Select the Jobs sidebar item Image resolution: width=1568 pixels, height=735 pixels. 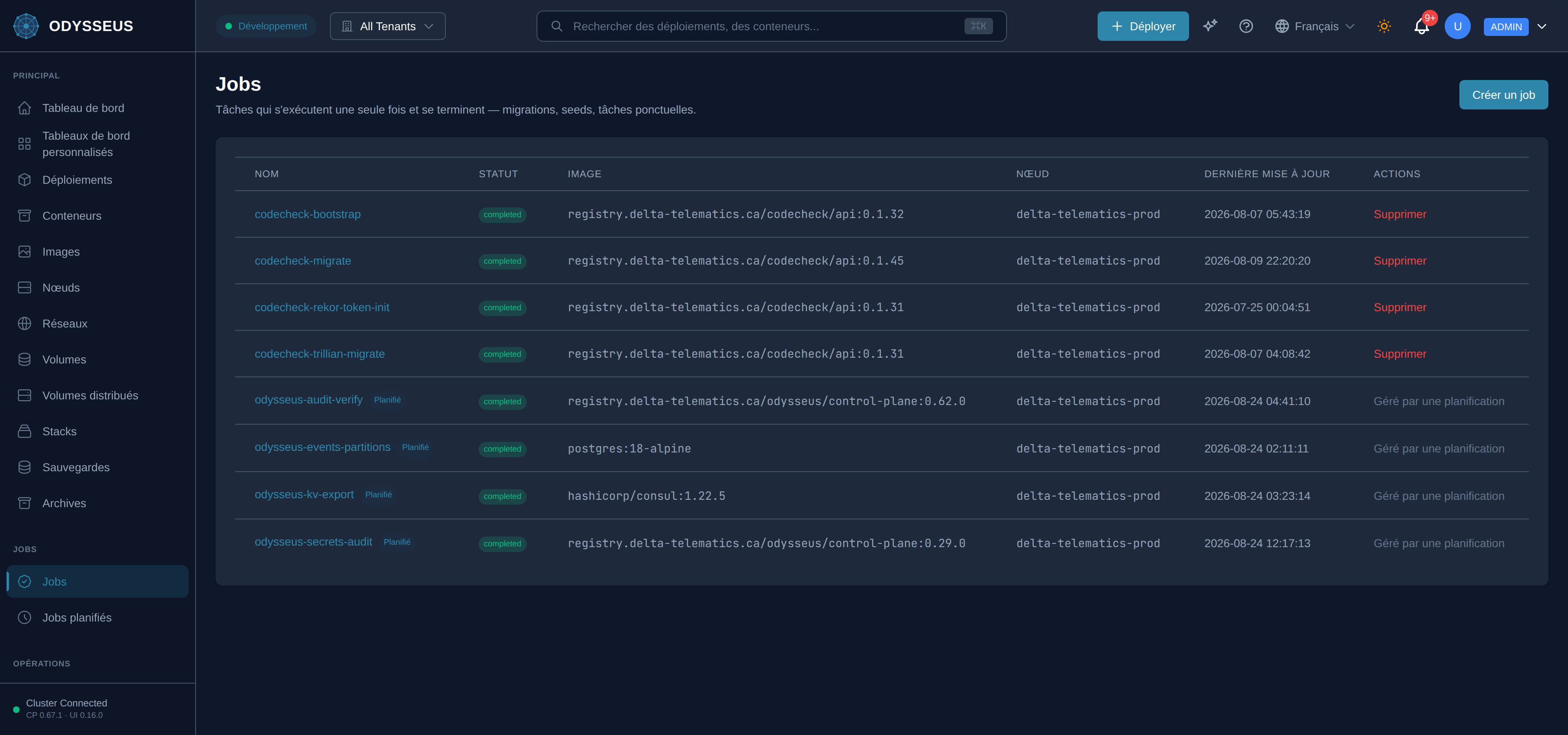tap(98, 582)
